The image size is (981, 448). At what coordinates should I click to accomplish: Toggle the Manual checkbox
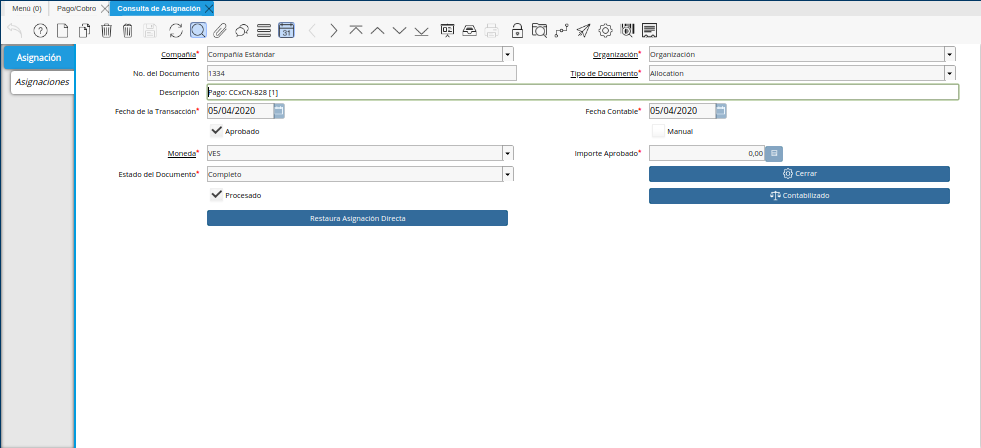click(x=658, y=131)
